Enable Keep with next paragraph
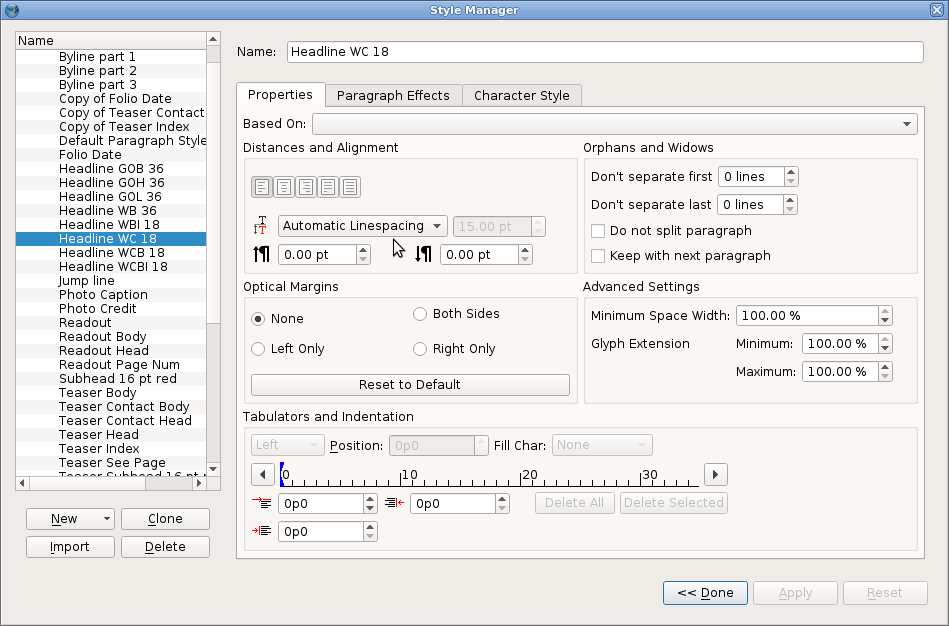The height and width of the screenshot is (626, 949). click(598, 256)
